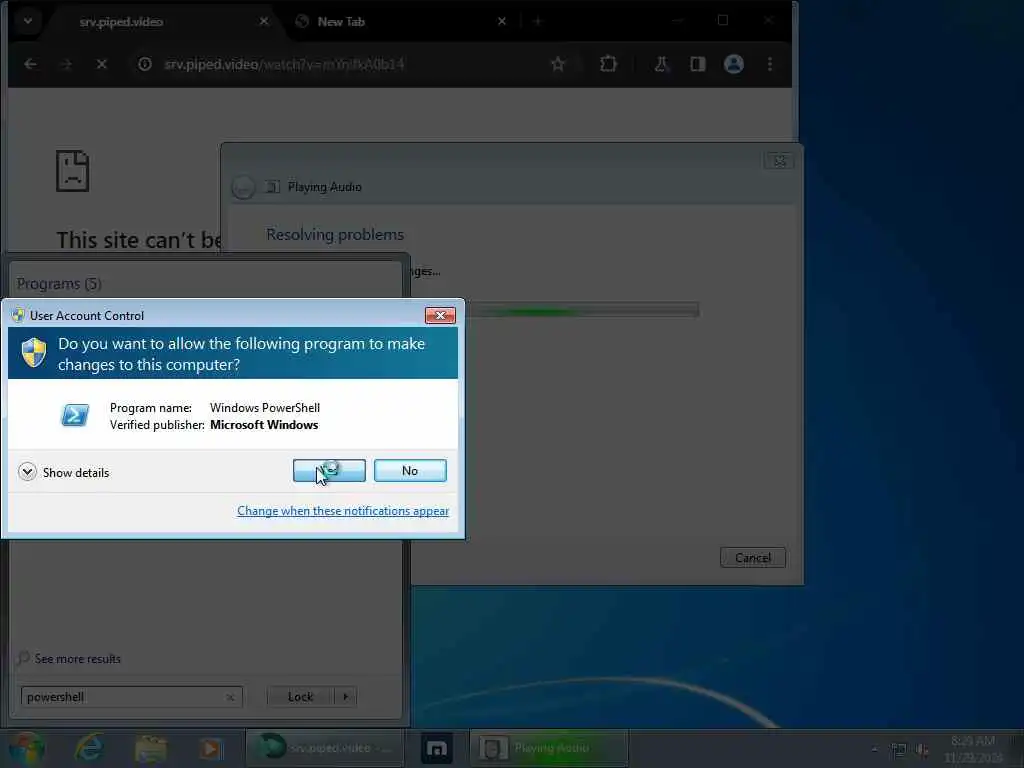Expand the shutdown options arrow beside Lock
This screenshot has height=768, width=1024.
click(345, 697)
